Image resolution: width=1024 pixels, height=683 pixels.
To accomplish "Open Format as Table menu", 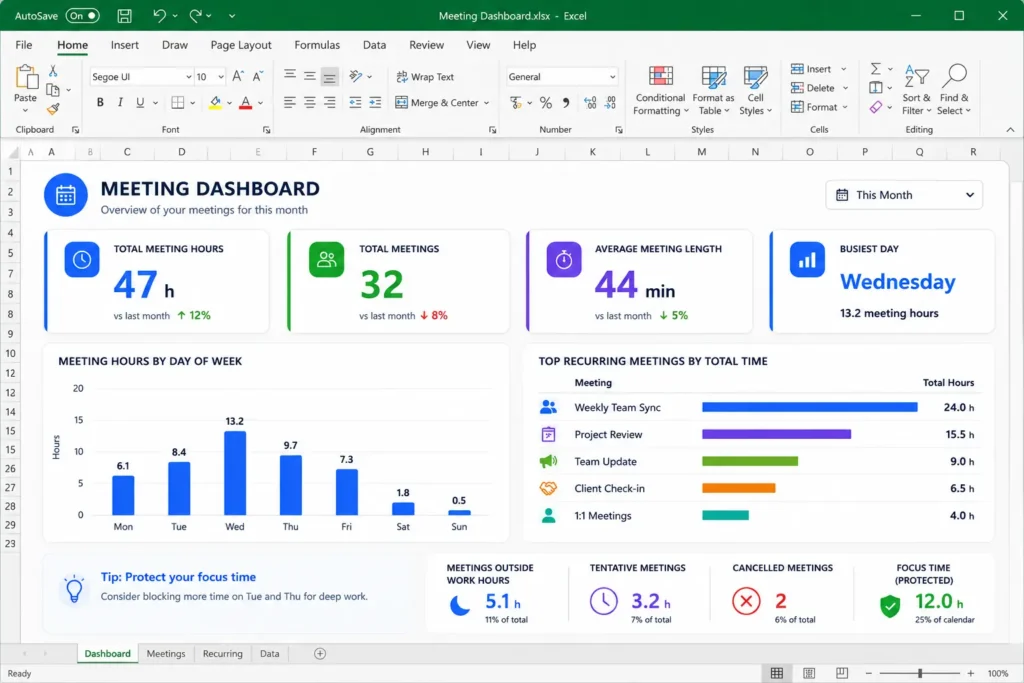I will click(x=713, y=90).
